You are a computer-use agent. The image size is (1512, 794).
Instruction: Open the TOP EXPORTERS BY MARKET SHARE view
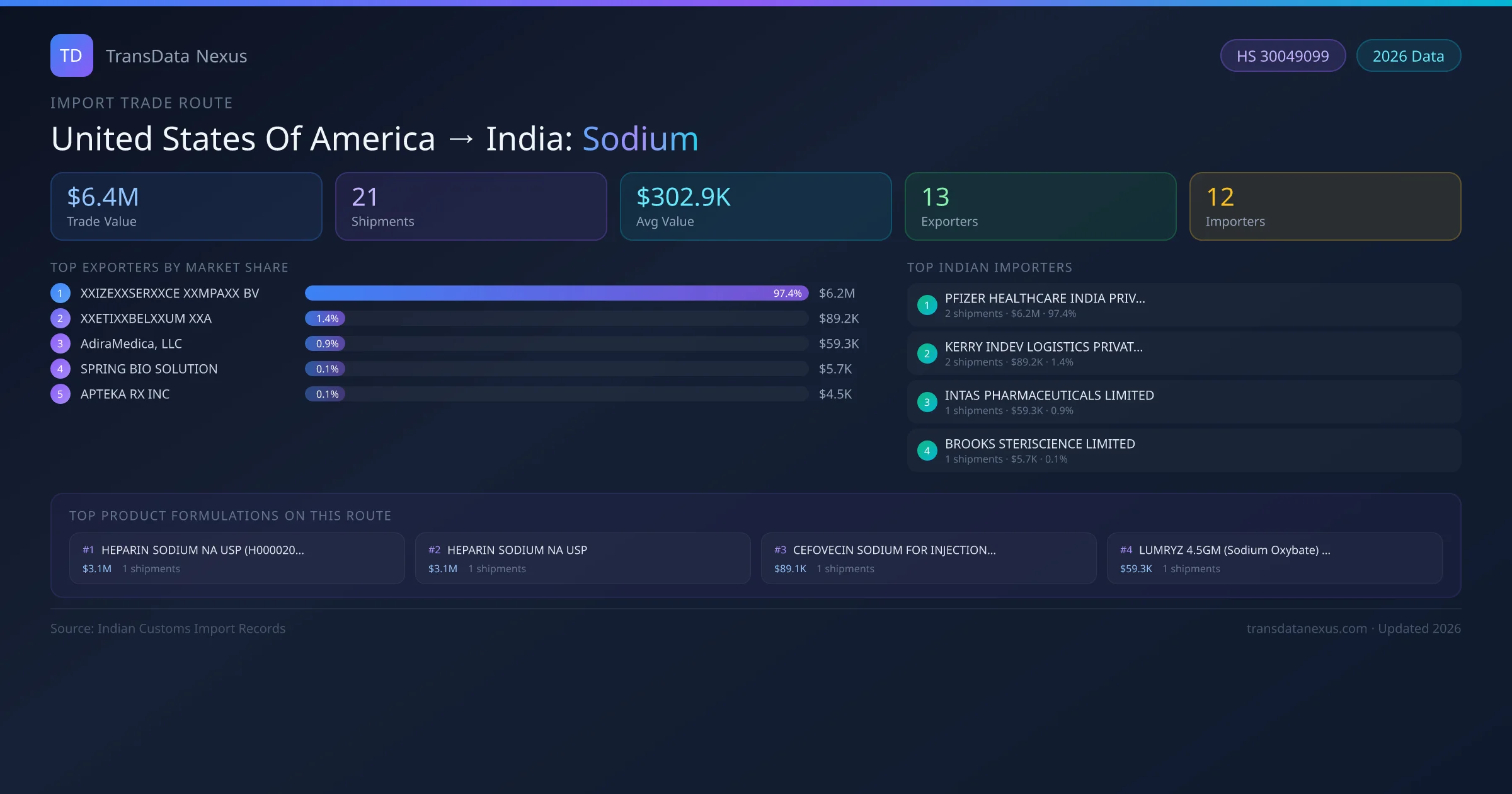[x=169, y=267]
